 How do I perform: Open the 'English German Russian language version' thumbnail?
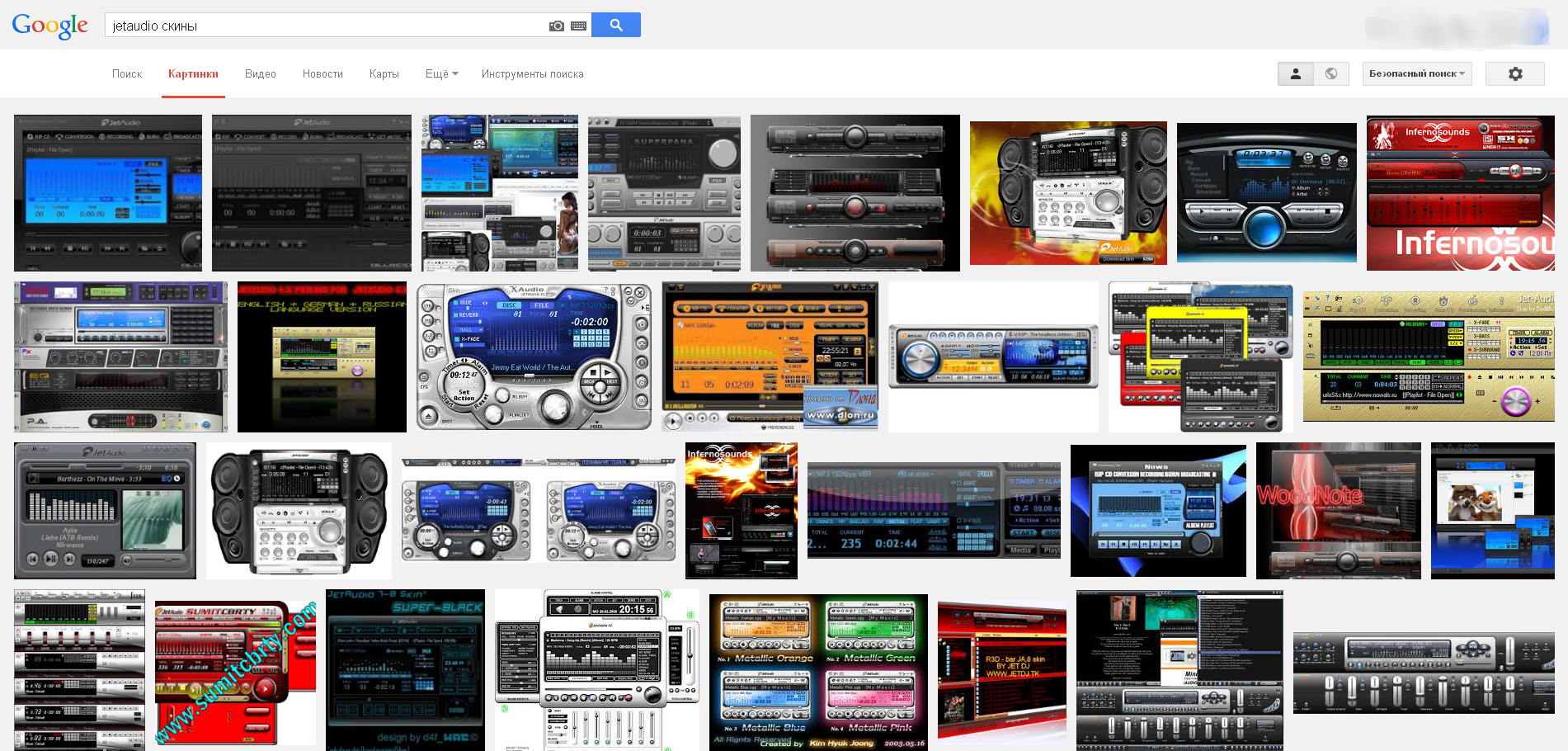pyautogui.click(x=322, y=357)
